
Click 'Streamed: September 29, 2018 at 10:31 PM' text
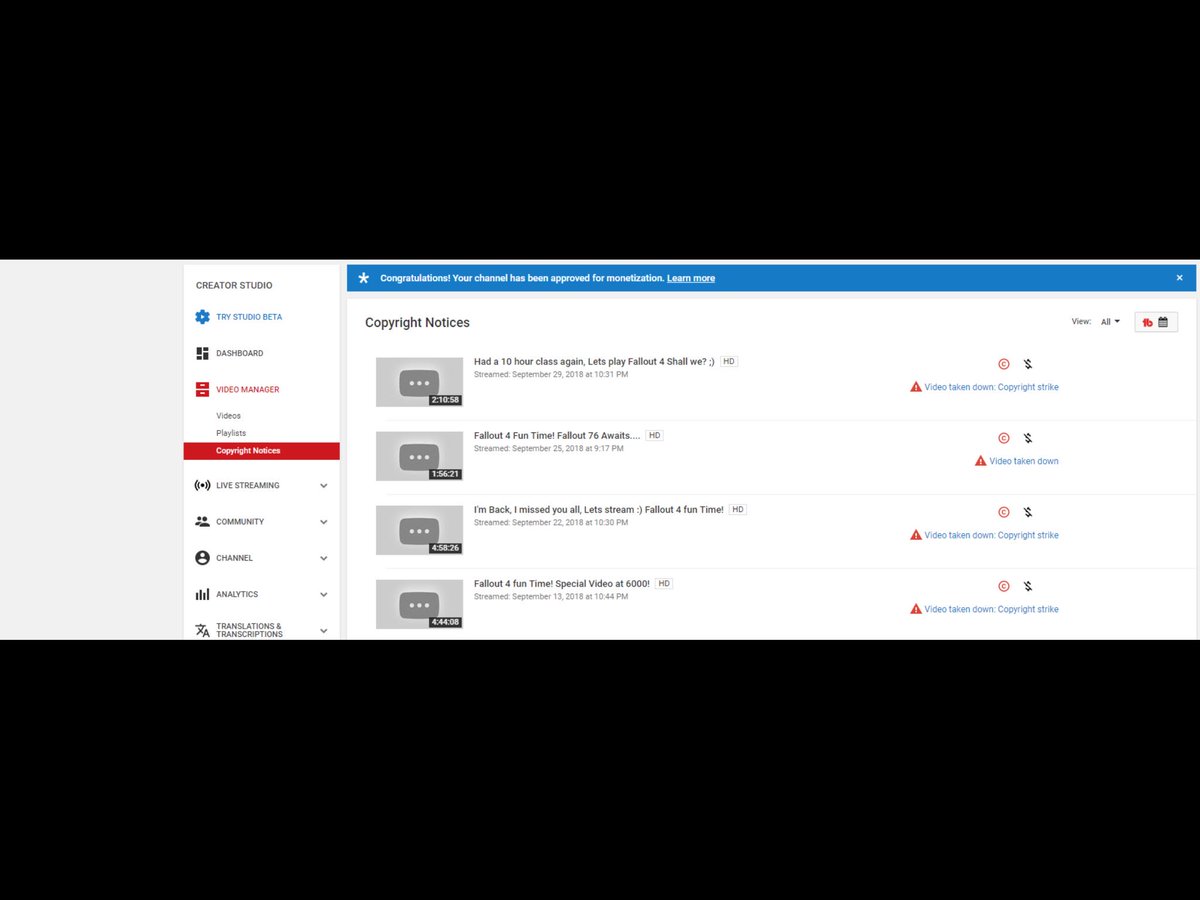551,374
